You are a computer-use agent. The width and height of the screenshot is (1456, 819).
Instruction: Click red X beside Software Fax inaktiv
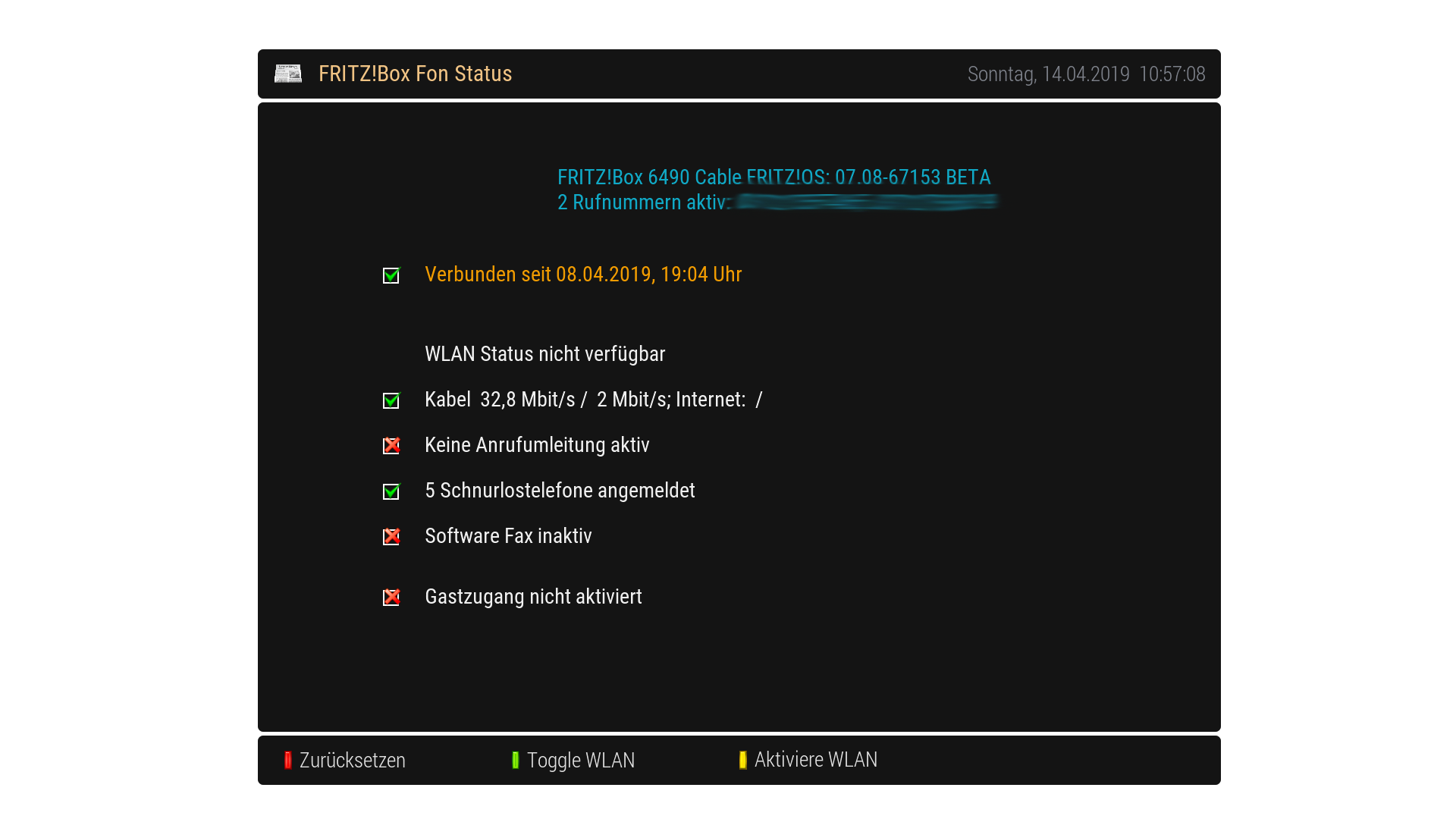(x=391, y=537)
